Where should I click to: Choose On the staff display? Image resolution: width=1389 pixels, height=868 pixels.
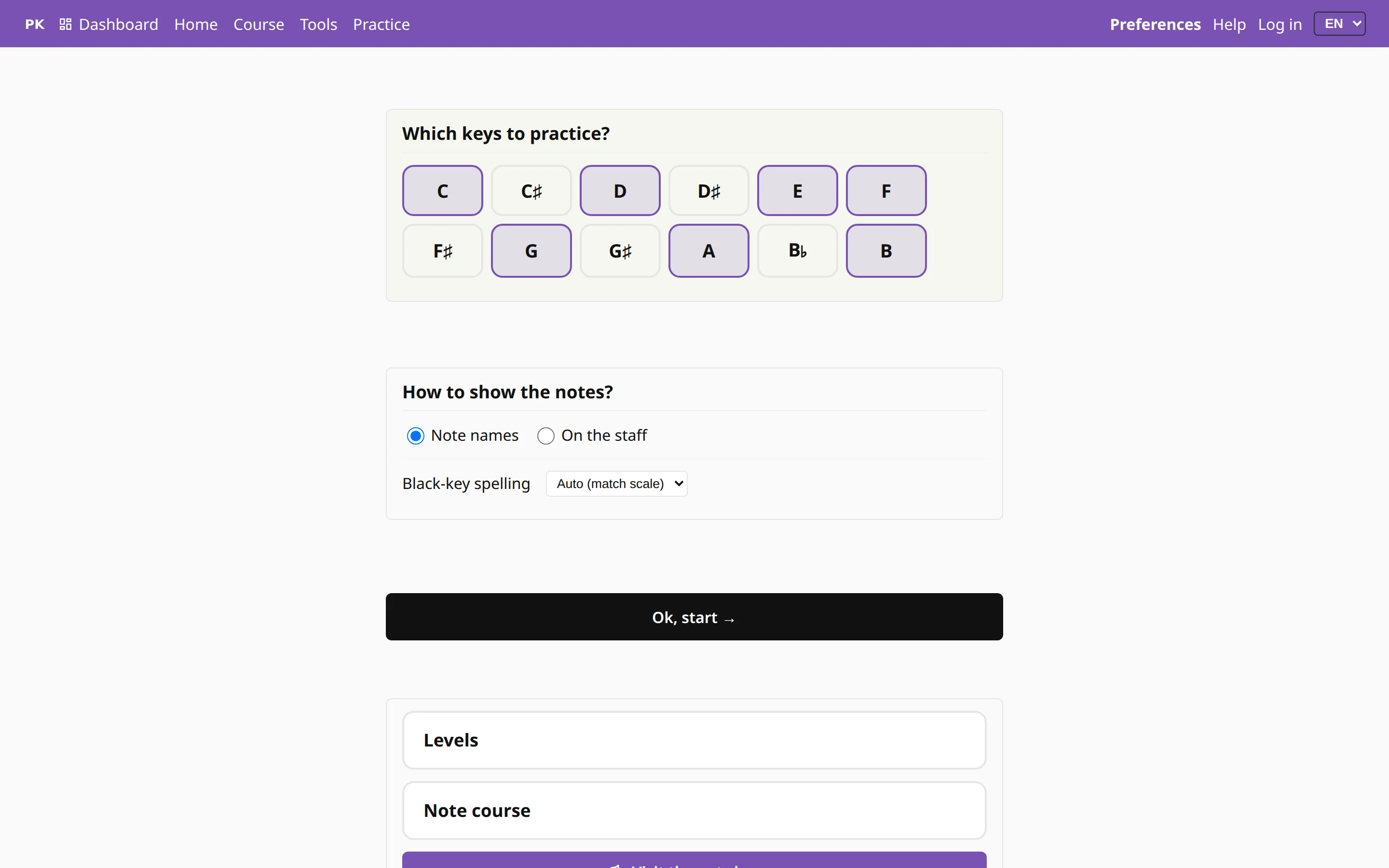[545, 436]
